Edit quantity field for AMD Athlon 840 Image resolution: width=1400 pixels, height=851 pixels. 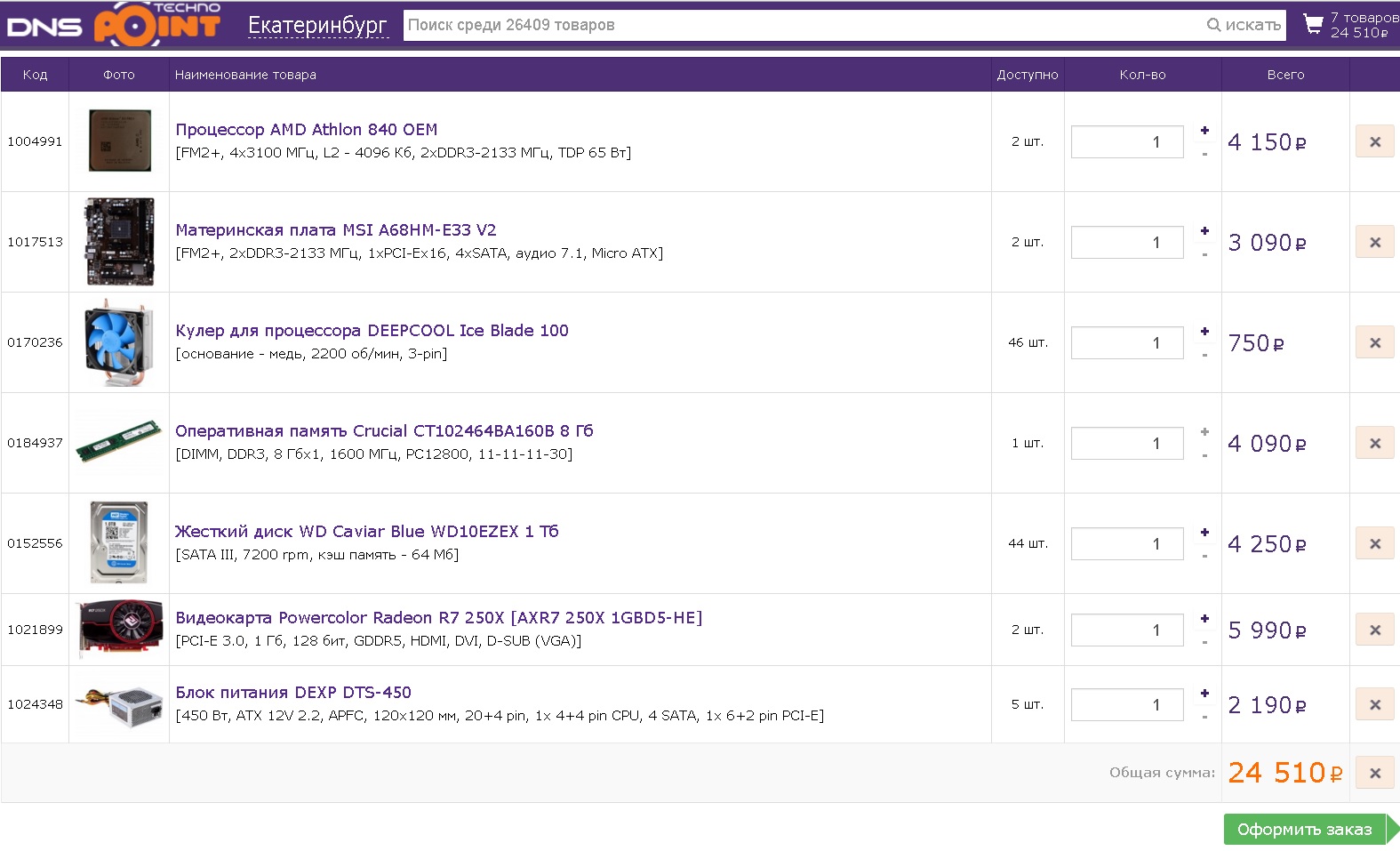click(1127, 141)
